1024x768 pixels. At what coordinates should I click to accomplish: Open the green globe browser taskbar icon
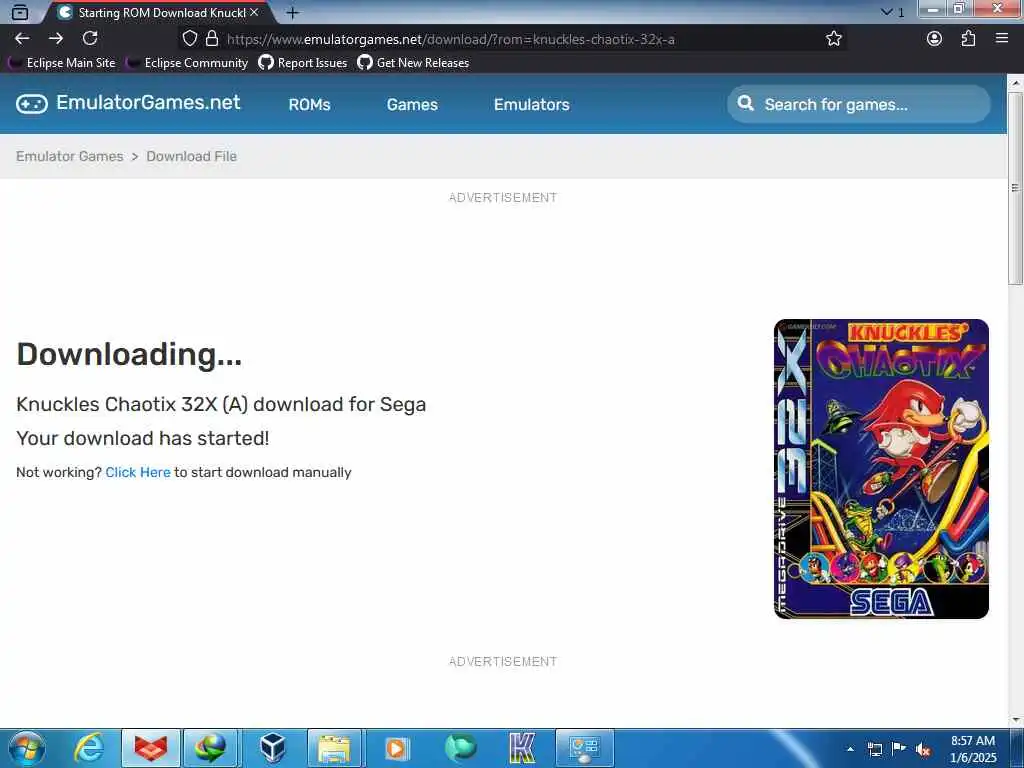(x=460, y=748)
